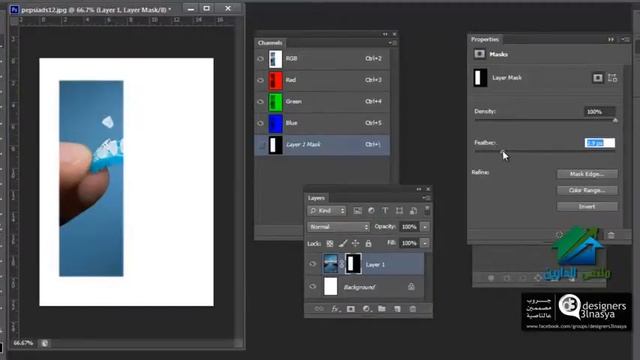Select the Background layer thumbnail

[331, 287]
